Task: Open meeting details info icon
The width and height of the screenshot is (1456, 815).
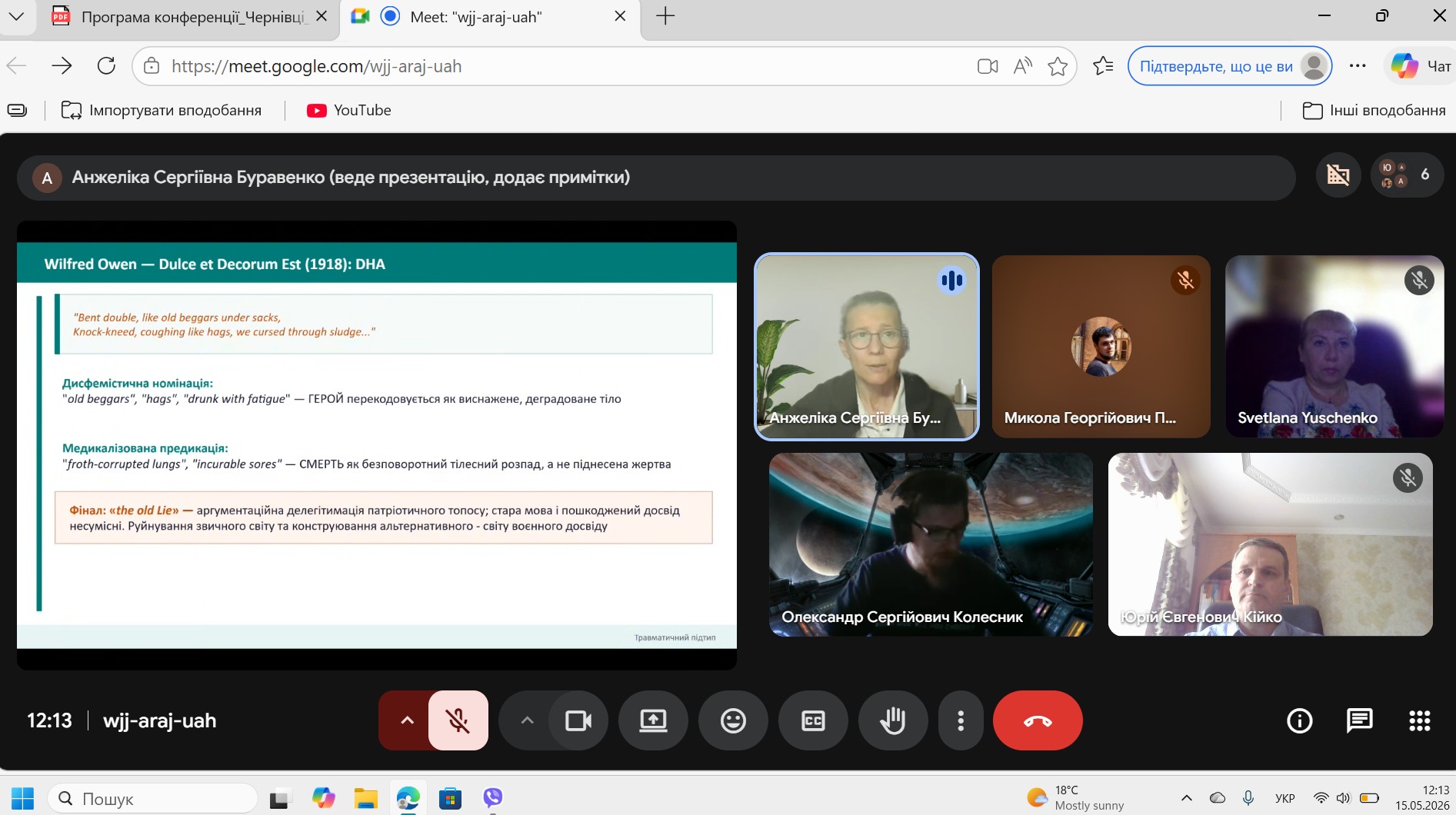Action: 1300,720
